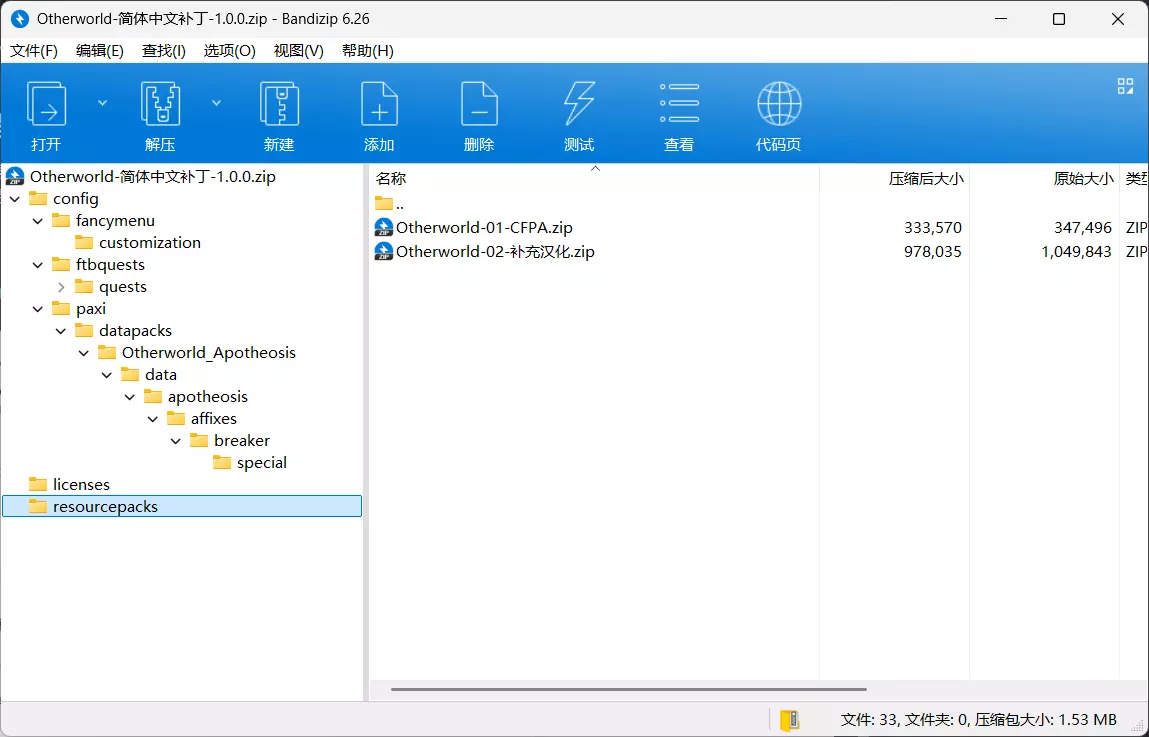Select the affixes folder label

tap(213, 418)
